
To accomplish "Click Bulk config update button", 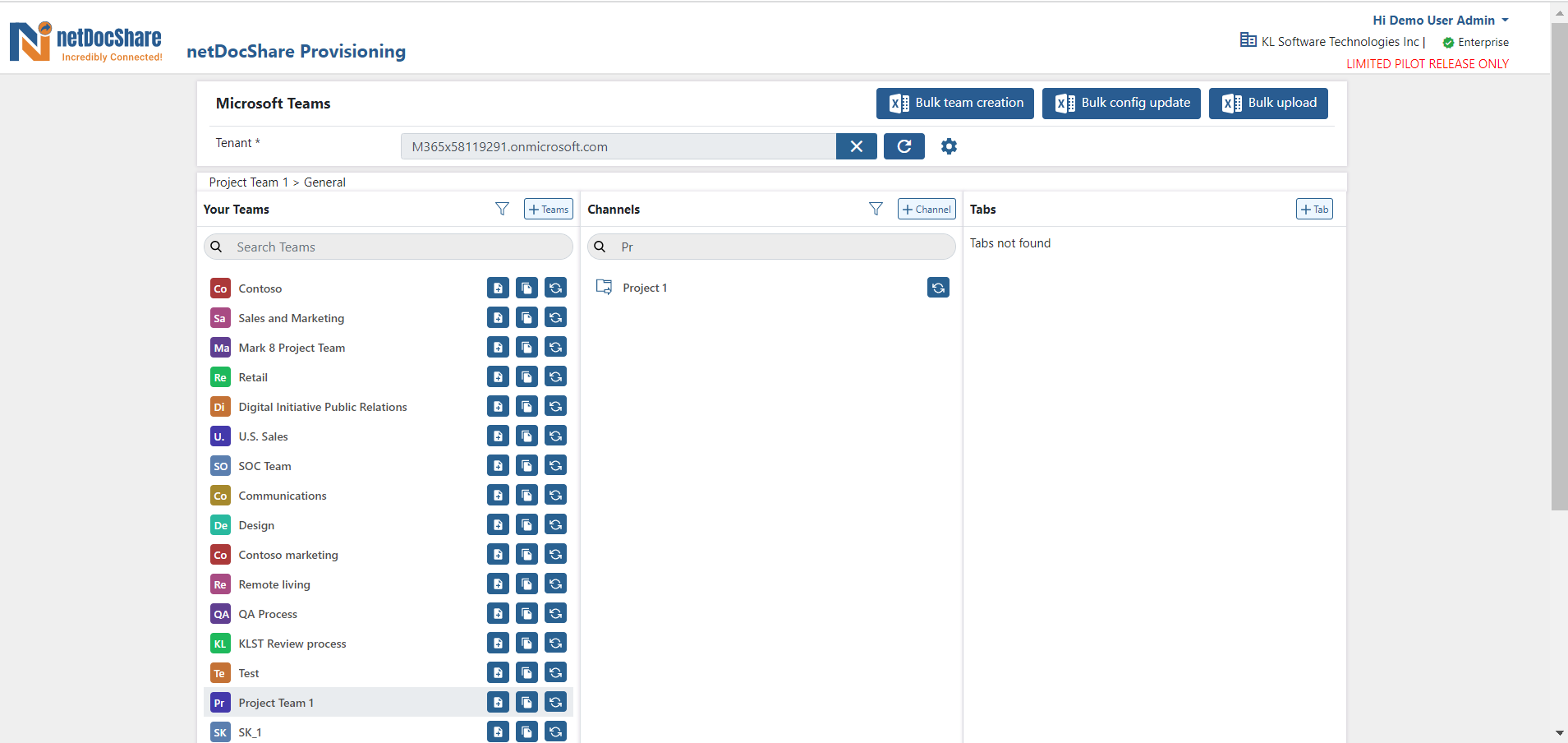I will (1121, 104).
